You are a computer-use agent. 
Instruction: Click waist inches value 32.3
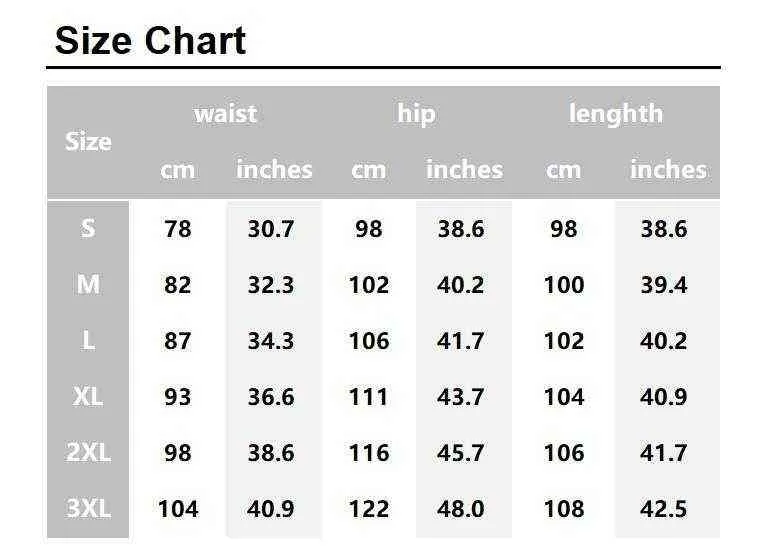[271, 285]
